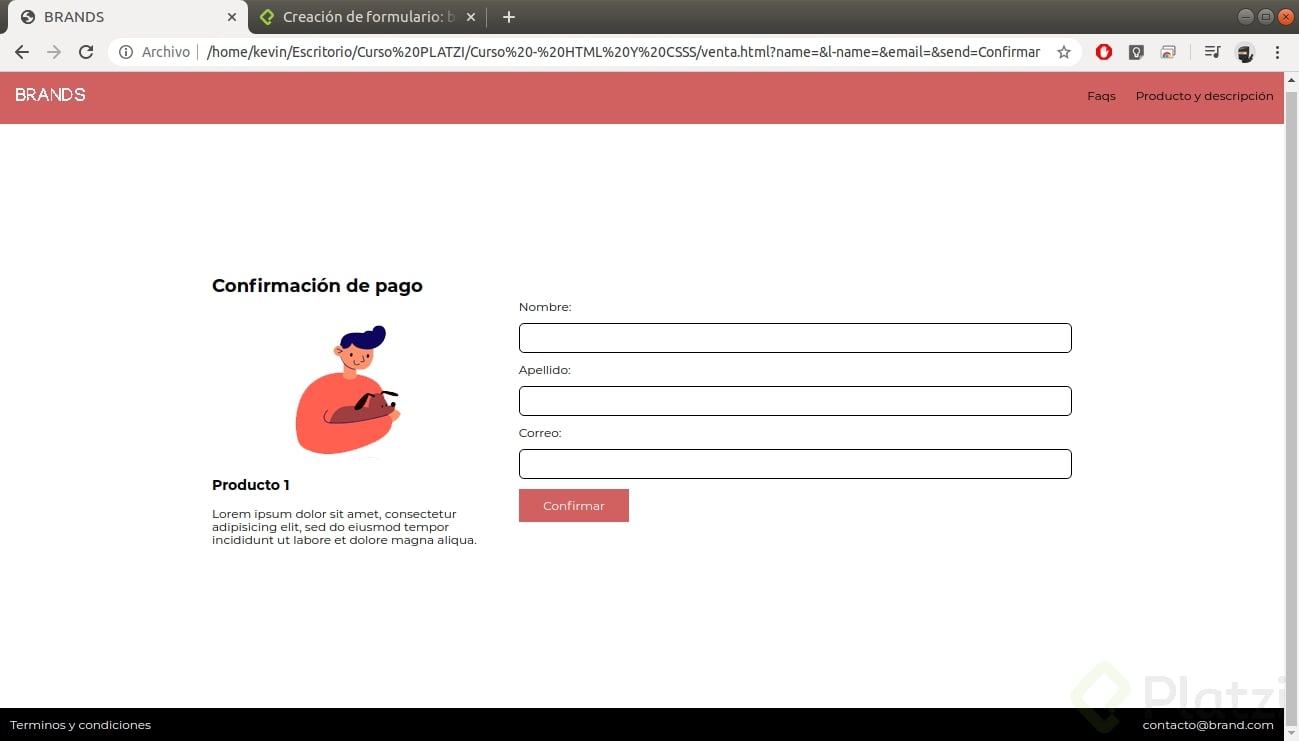Bookmark this page using the star icon
The image size is (1299, 741).
[1064, 52]
